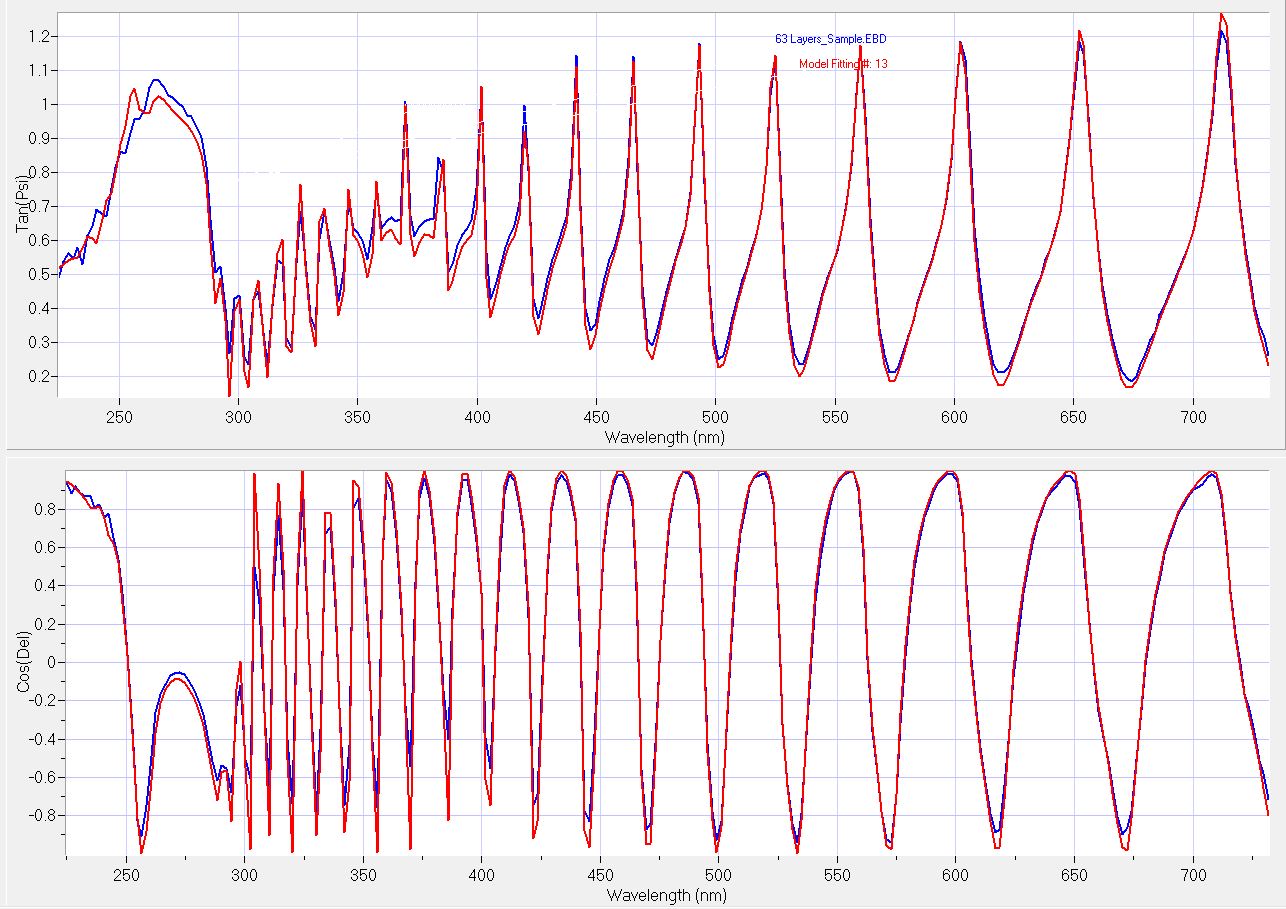Click the "63 Layers_Sample.EBD" legend label
1286x909 pixels.
pos(830,39)
